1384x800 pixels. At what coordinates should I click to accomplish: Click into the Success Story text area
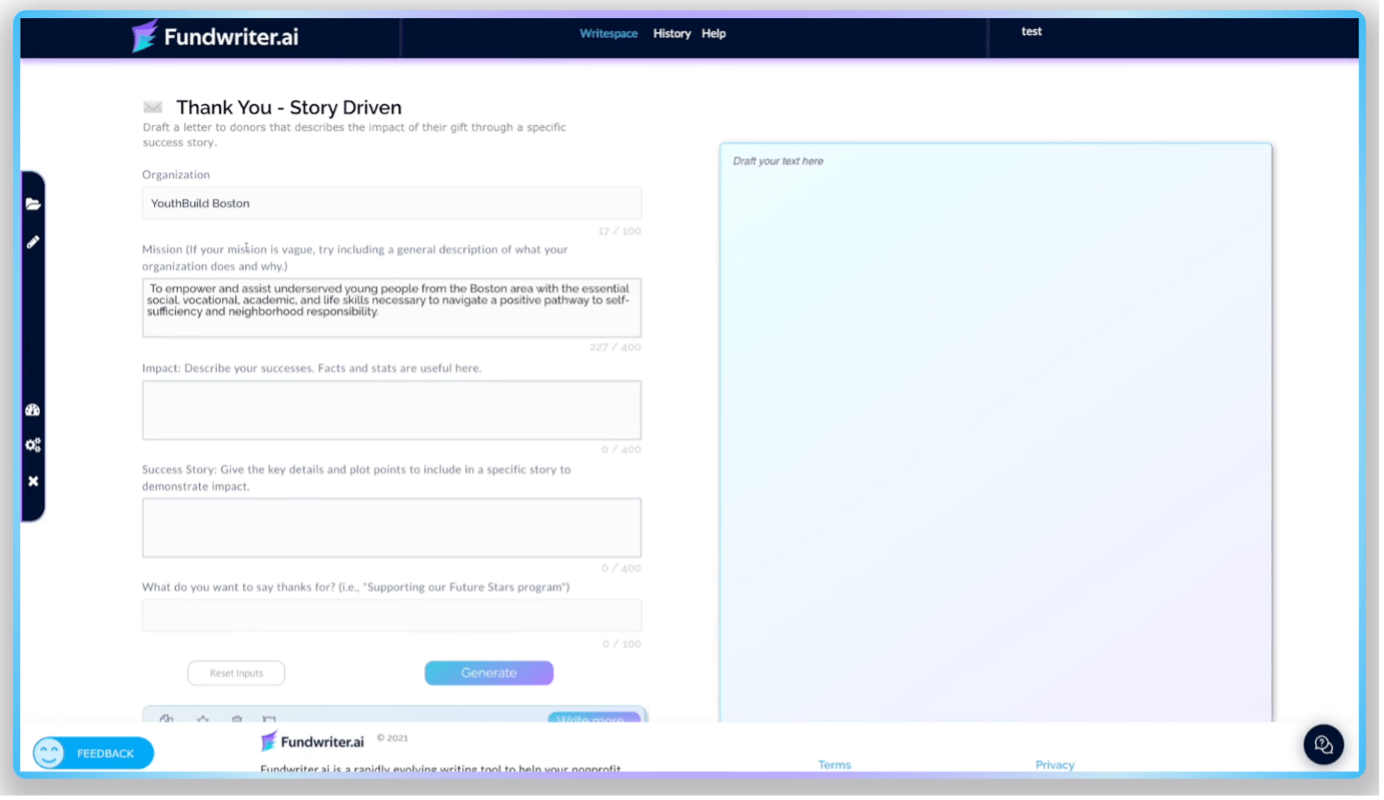(393, 529)
